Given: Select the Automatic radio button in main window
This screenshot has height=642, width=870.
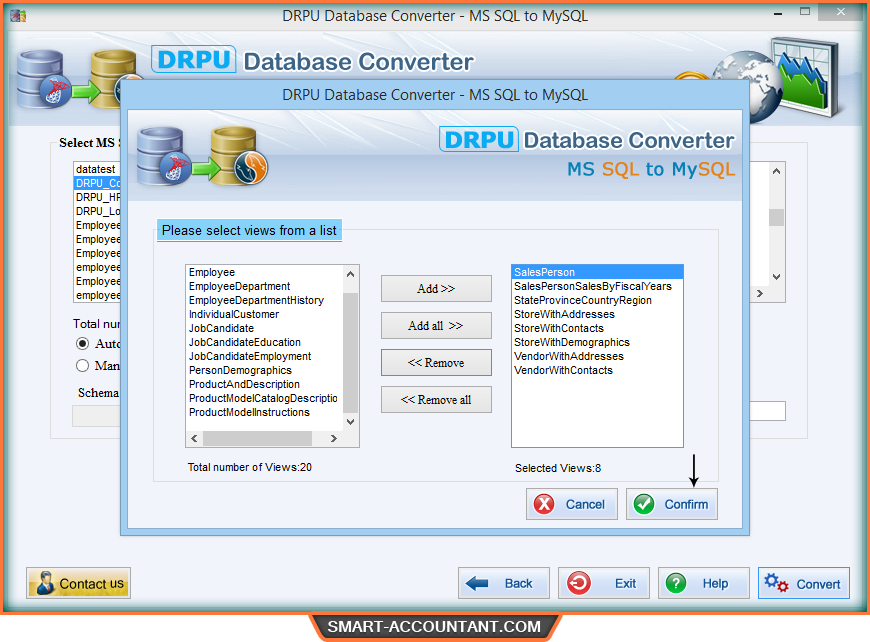Looking at the screenshot, I should point(82,343).
